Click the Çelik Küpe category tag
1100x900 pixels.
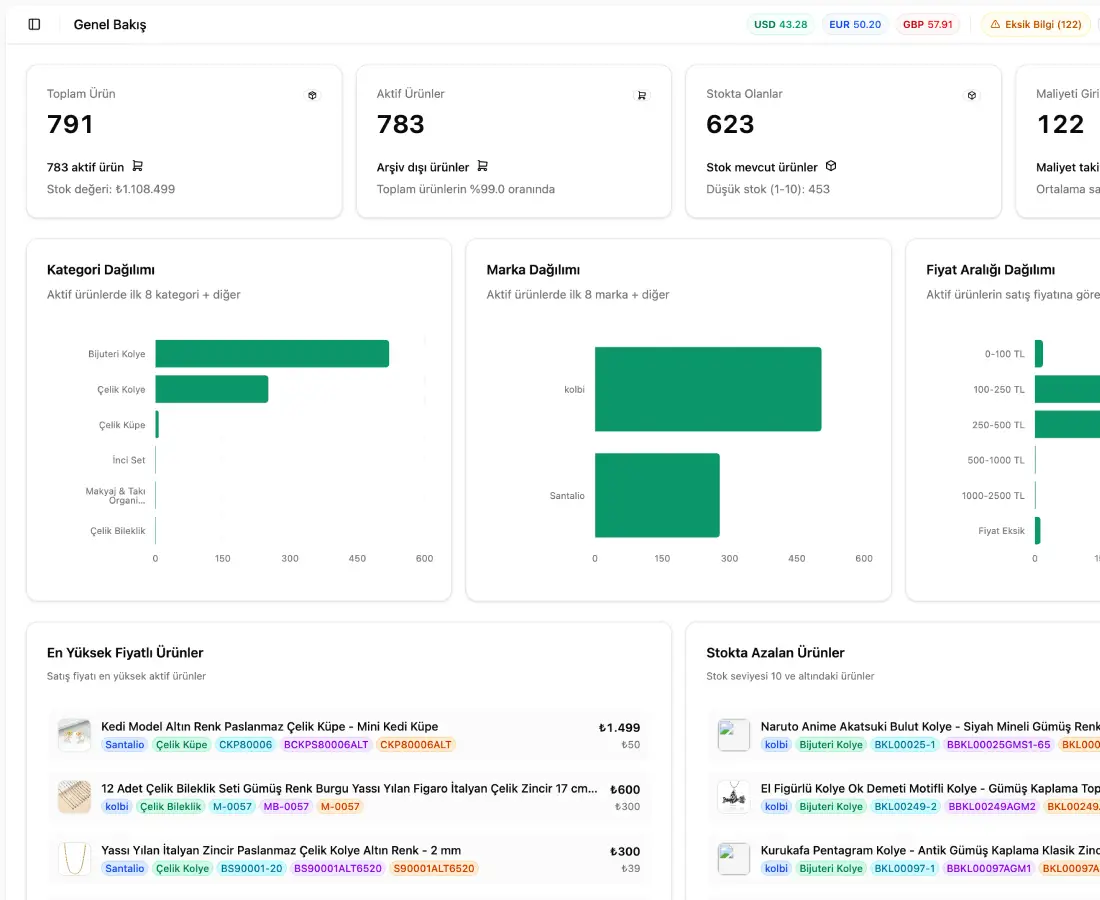tap(182, 745)
